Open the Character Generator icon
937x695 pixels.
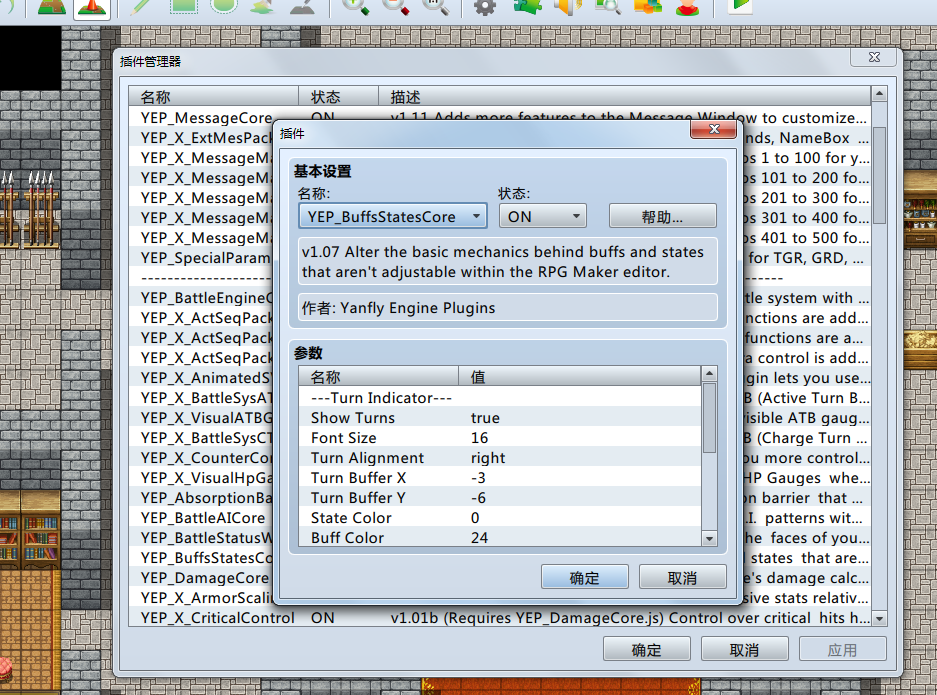point(688,7)
